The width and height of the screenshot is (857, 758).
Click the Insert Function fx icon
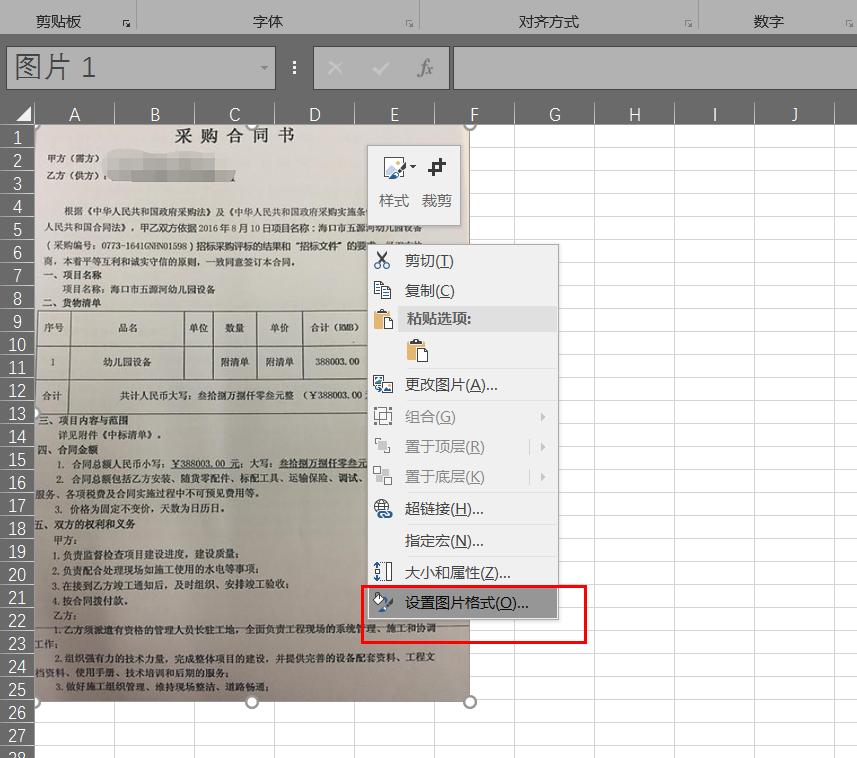click(x=424, y=68)
